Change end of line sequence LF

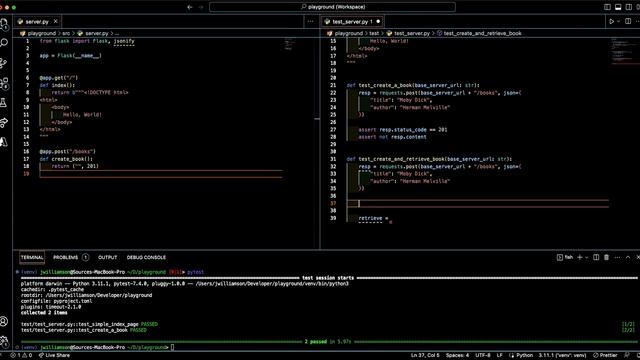500,356
